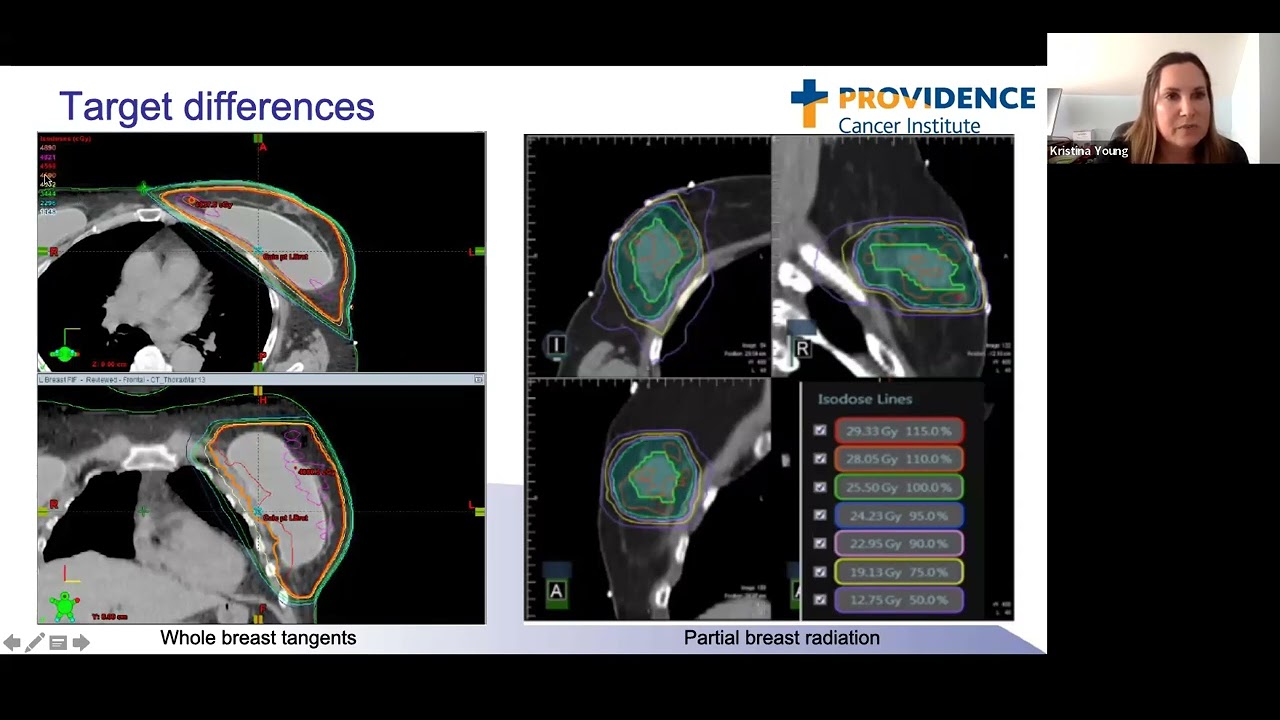Disable the 12.75 Gy 50.0% isodose checkbox
The height and width of the screenshot is (720, 1280).
[820, 600]
